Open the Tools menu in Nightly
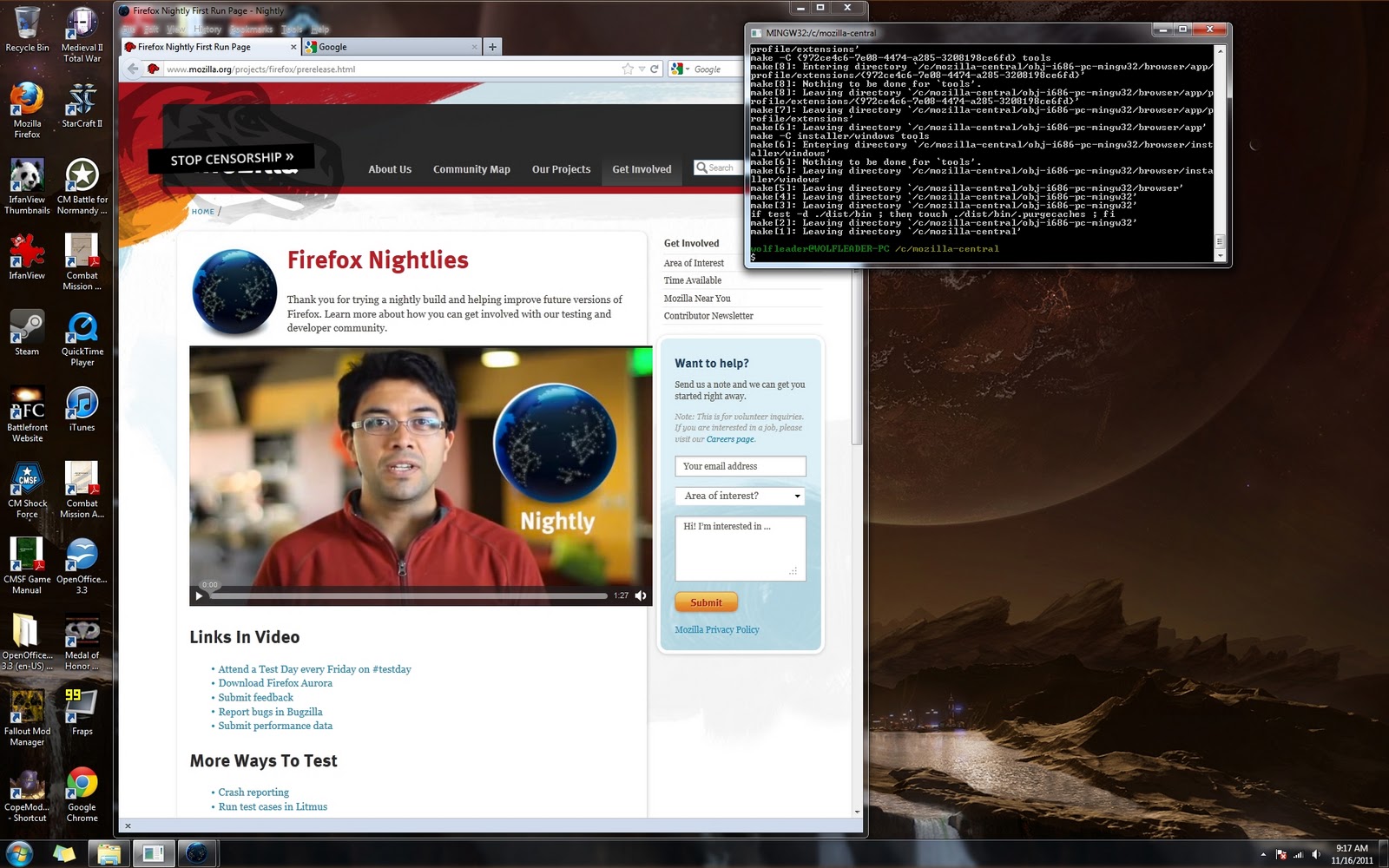1389x868 pixels. tap(292, 29)
